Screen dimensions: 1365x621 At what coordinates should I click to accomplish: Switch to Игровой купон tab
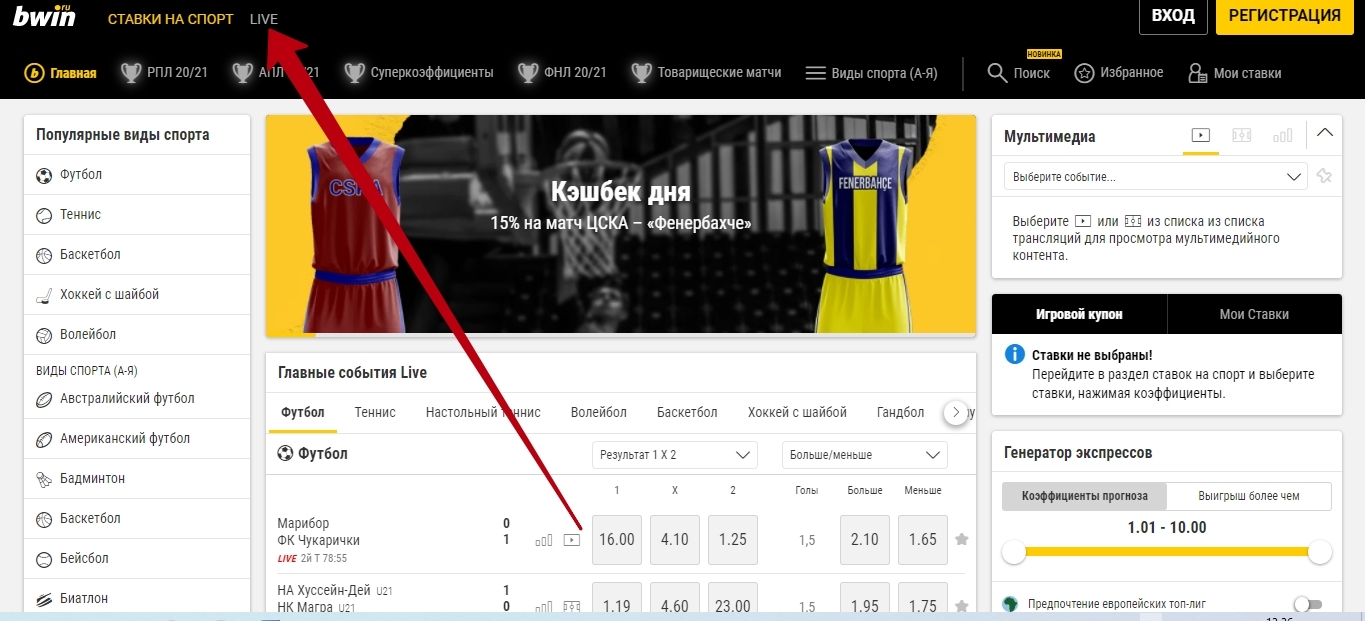click(1079, 314)
